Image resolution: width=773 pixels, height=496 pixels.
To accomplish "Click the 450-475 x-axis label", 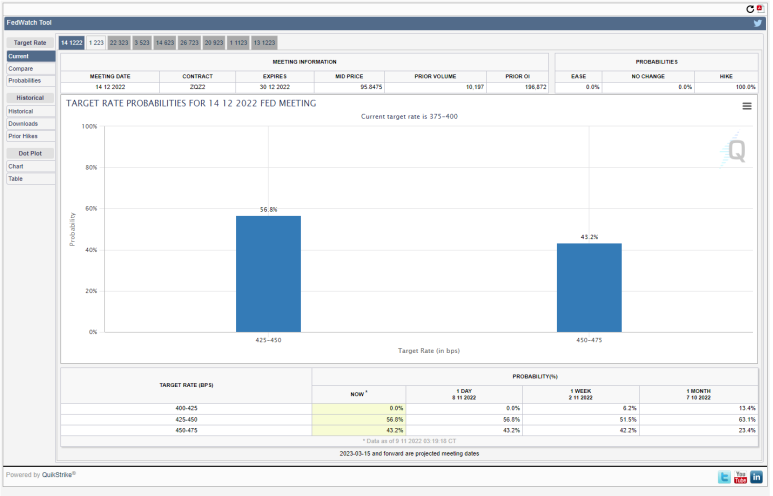I will 589,340.
